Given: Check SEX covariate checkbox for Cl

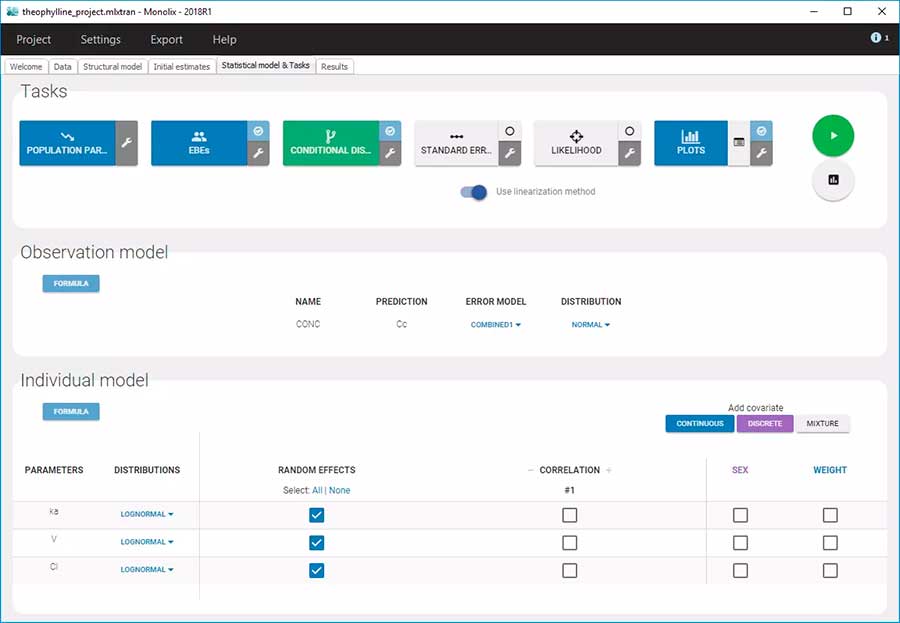Looking at the screenshot, I should (740, 570).
